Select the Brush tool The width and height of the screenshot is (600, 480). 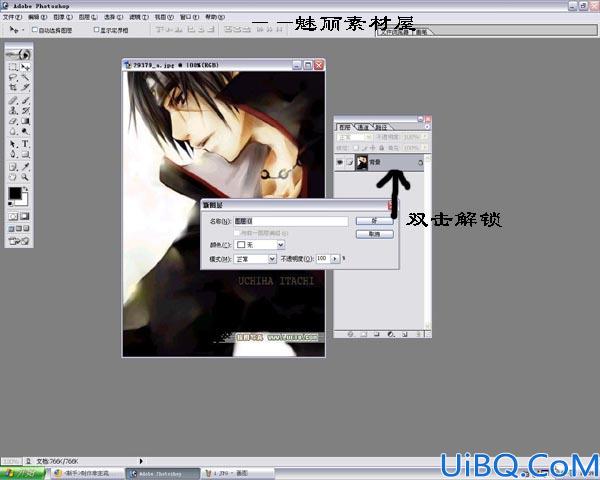25,100
